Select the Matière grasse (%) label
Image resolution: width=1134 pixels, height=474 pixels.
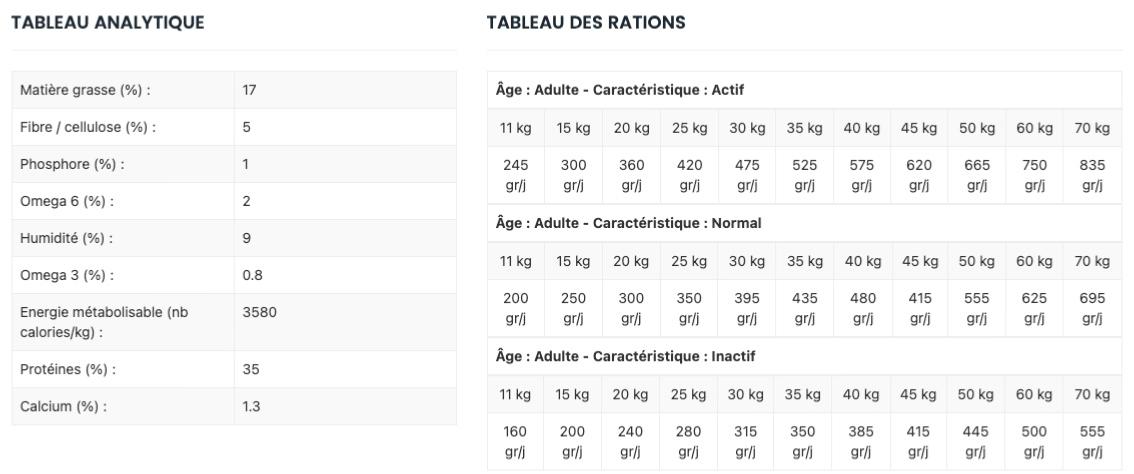pos(85,90)
